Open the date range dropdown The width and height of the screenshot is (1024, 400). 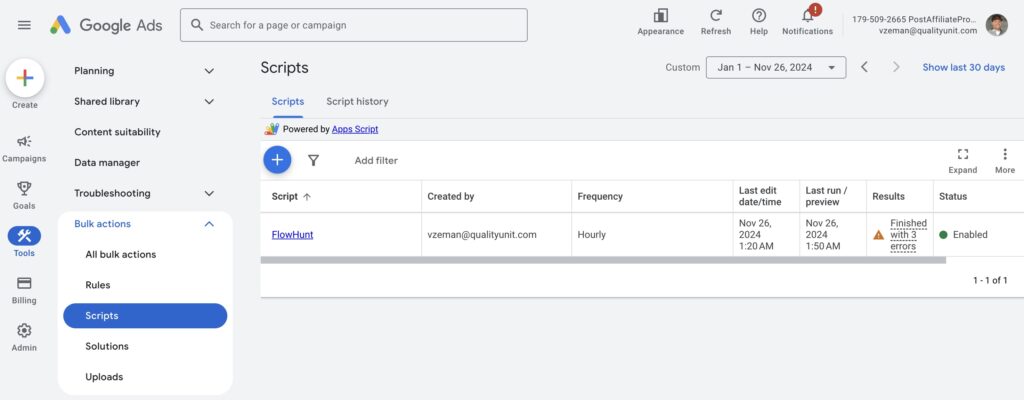pyautogui.click(x=776, y=67)
